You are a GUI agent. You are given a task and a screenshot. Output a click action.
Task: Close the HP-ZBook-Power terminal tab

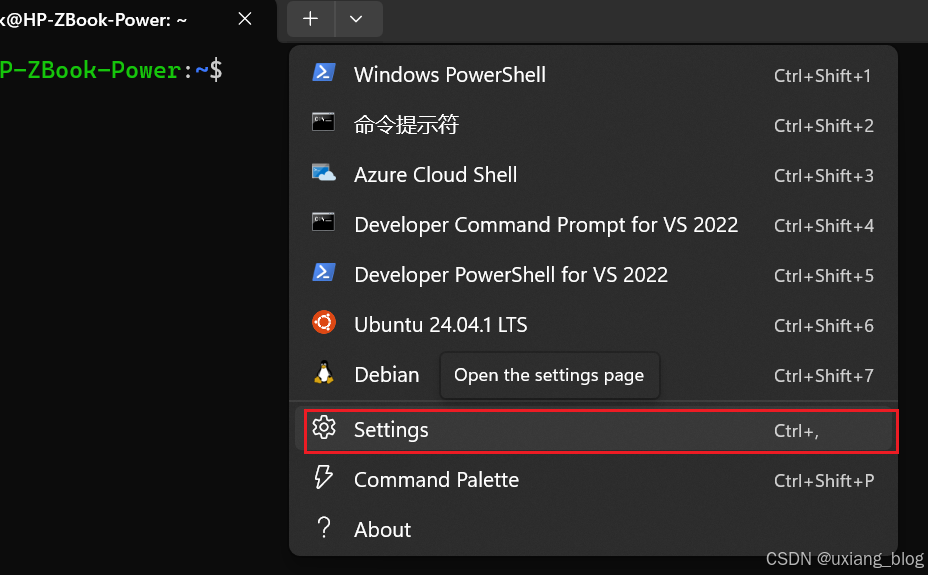click(245, 19)
